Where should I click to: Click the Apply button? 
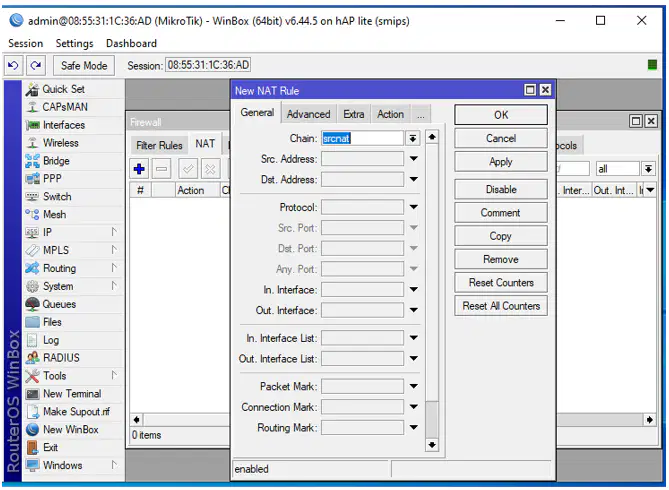(x=501, y=162)
